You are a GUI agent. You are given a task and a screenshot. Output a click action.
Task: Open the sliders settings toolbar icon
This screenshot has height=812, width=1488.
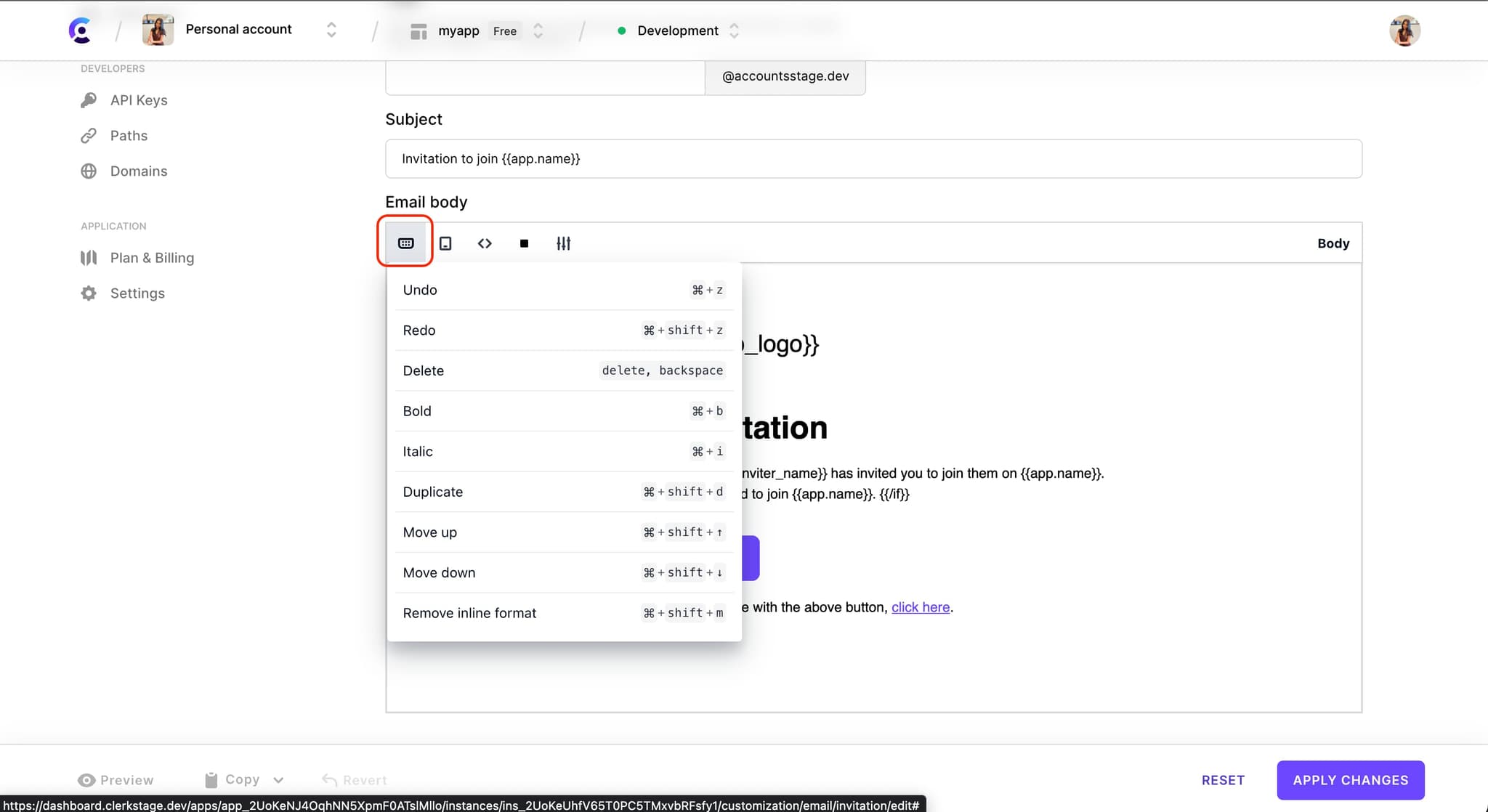point(564,243)
